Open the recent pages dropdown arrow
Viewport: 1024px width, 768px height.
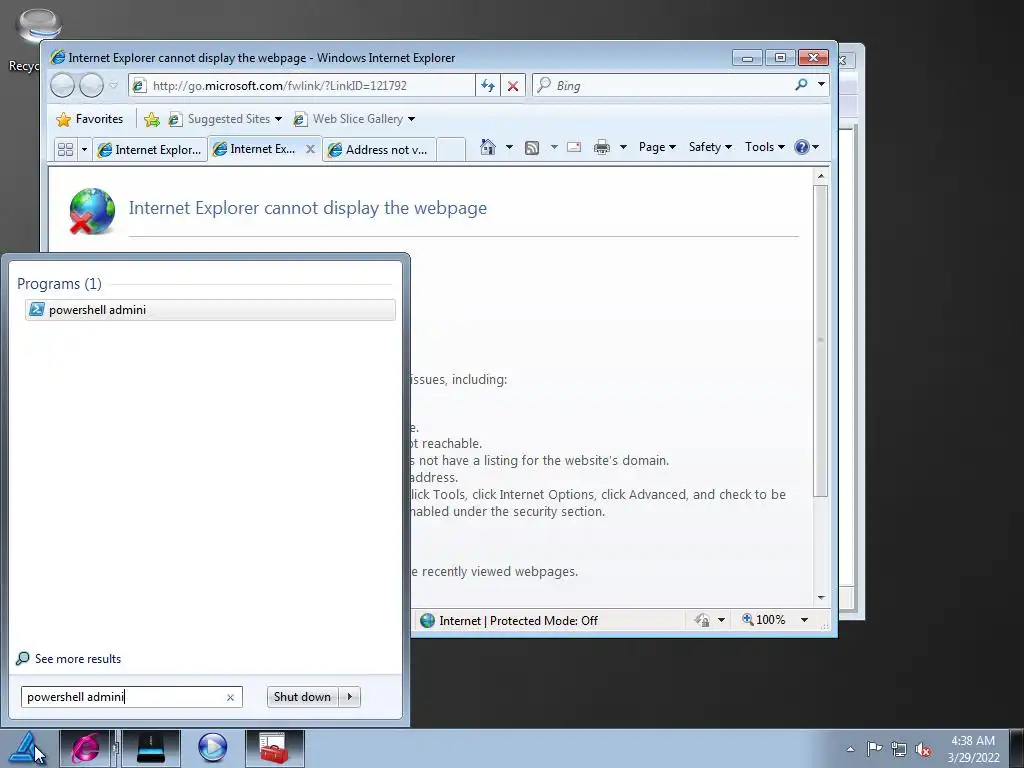(x=114, y=86)
